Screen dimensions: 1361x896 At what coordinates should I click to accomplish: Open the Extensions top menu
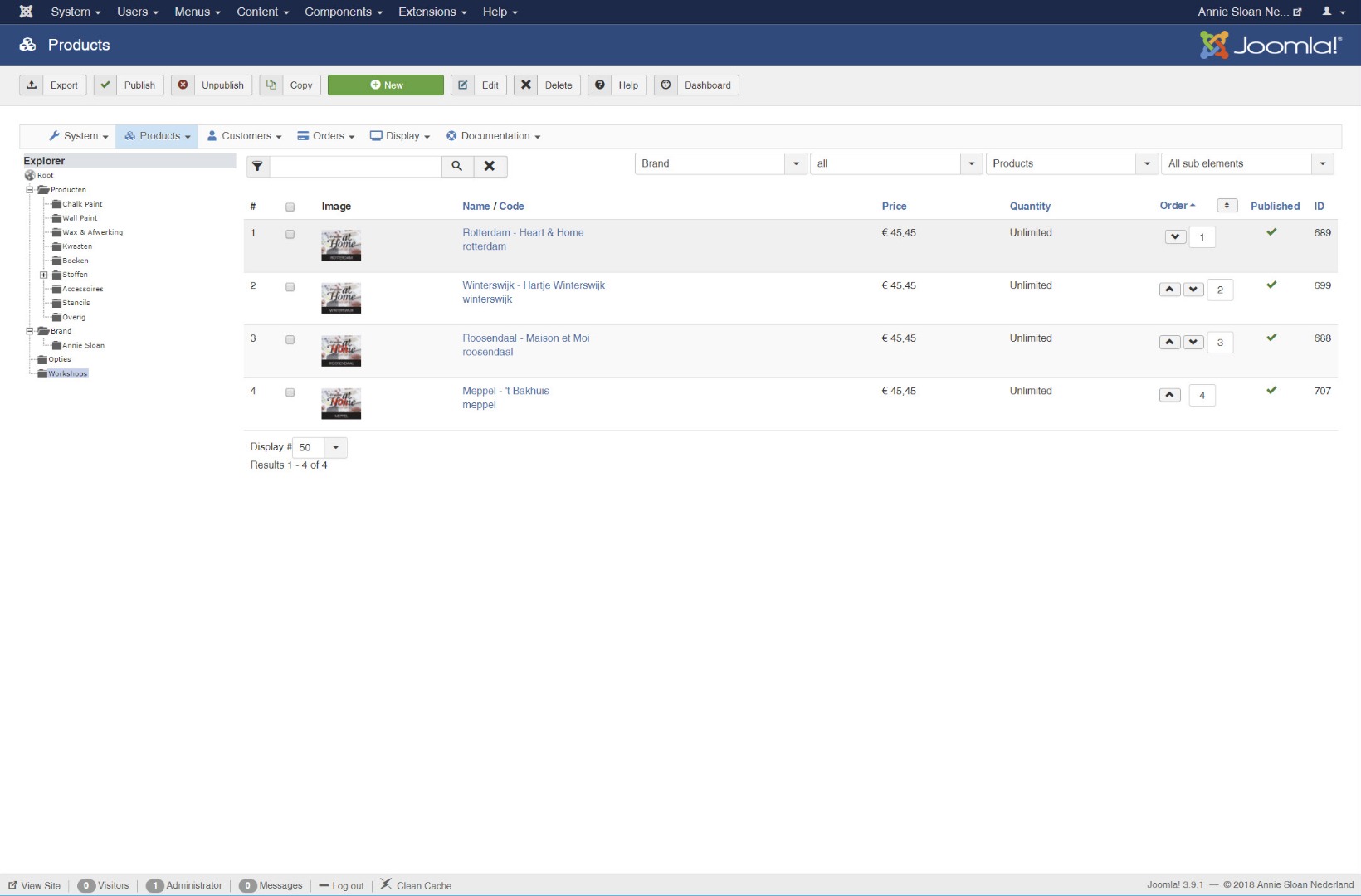click(x=432, y=12)
